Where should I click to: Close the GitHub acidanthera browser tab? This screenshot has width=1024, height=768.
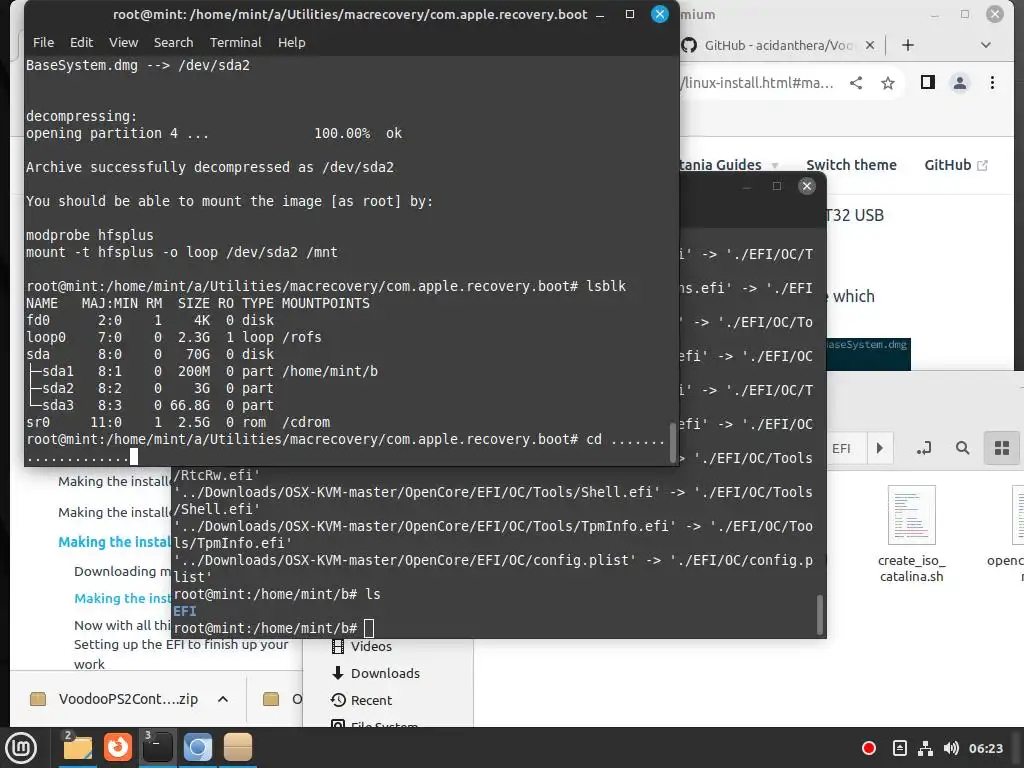point(869,45)
